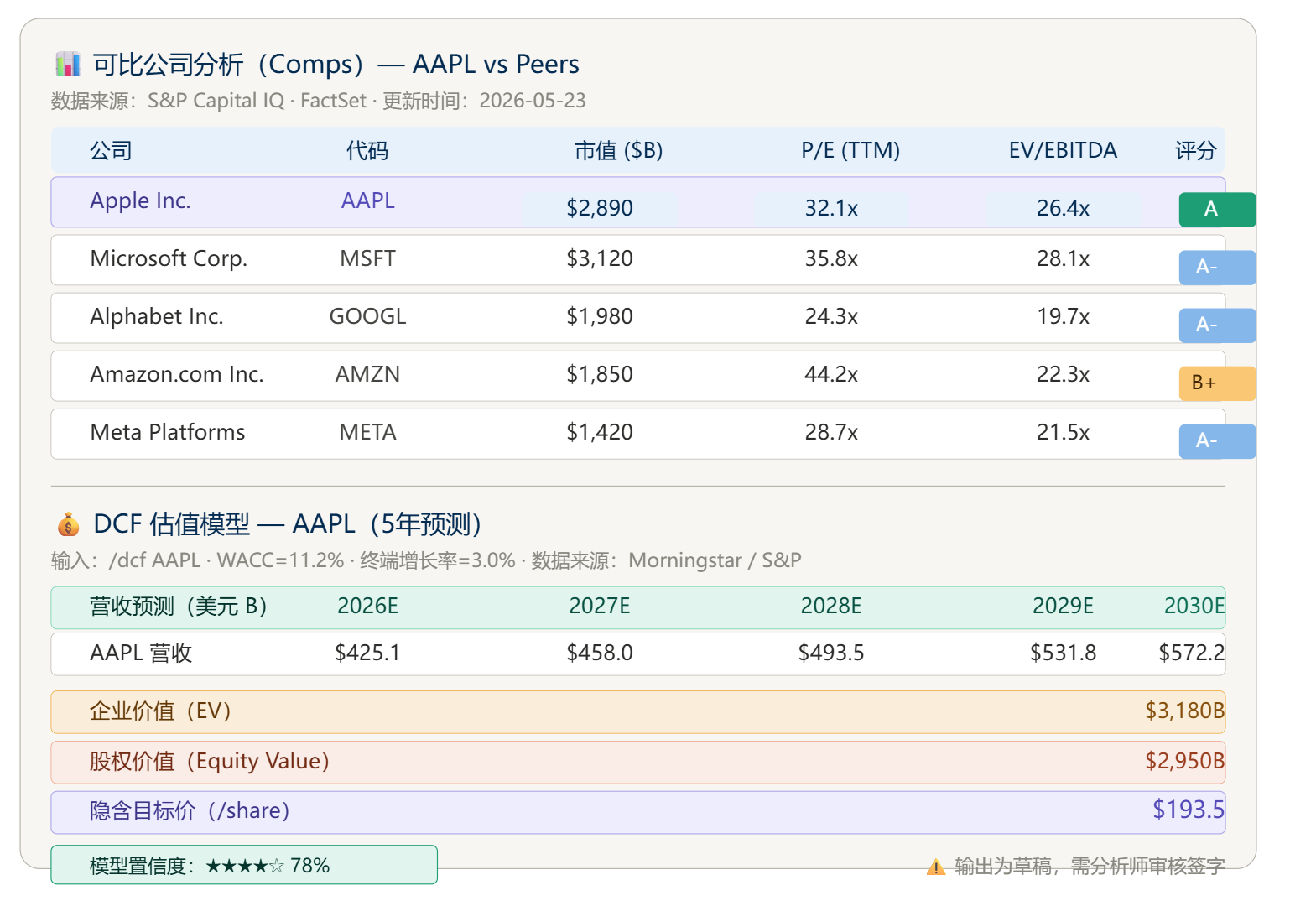
Task: Click the $193.5 implied target price
Action: pyautogui.click(x=1189, y=810)
